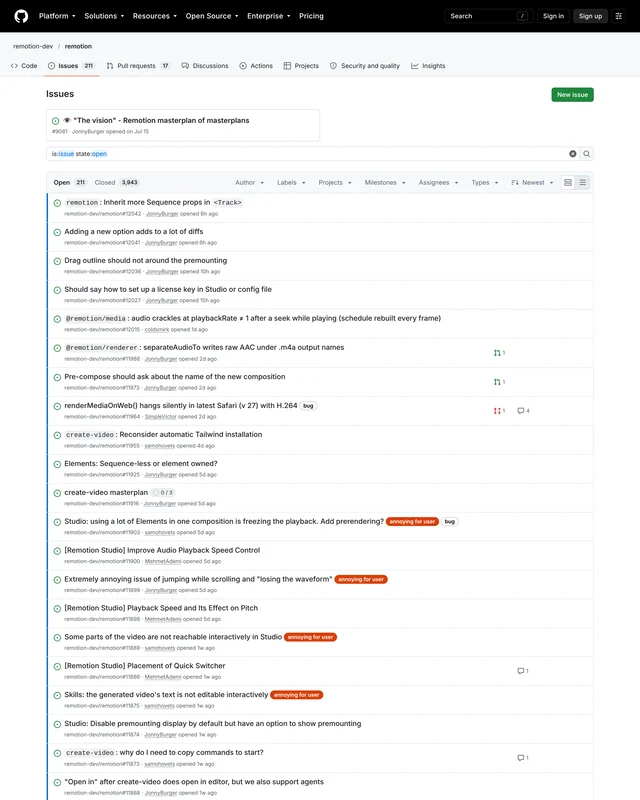Click bug label on Studio Elements freezing issue
The image size is (640, 800).
450,522
